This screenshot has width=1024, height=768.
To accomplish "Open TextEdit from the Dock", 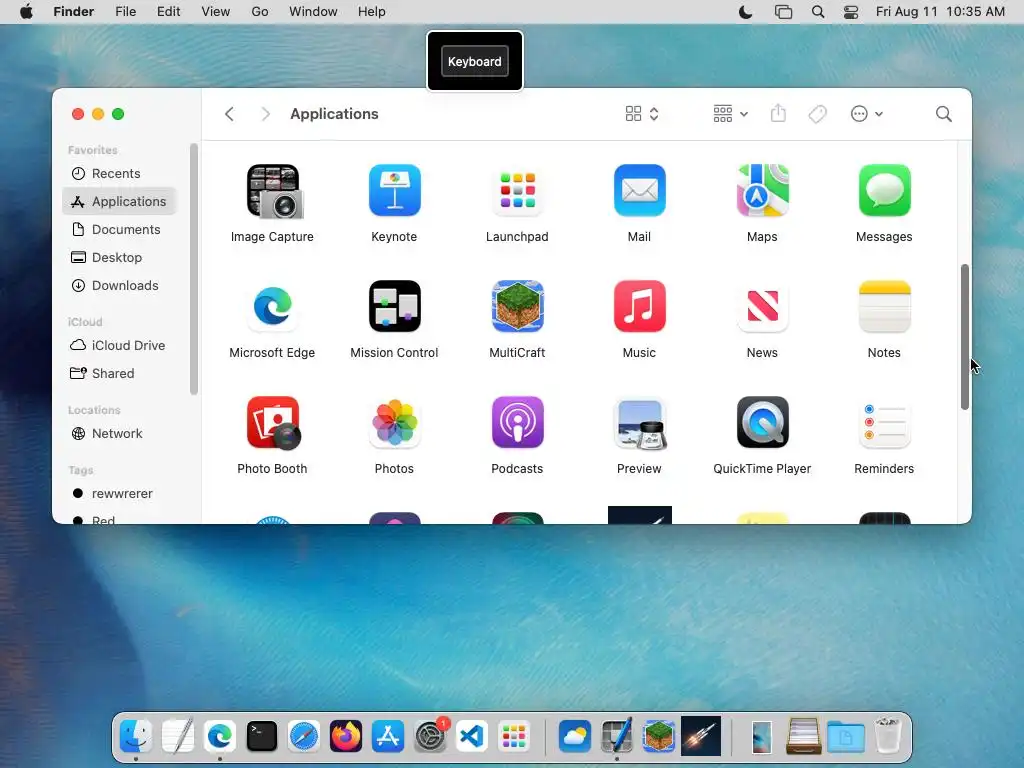I will point(178,736).
